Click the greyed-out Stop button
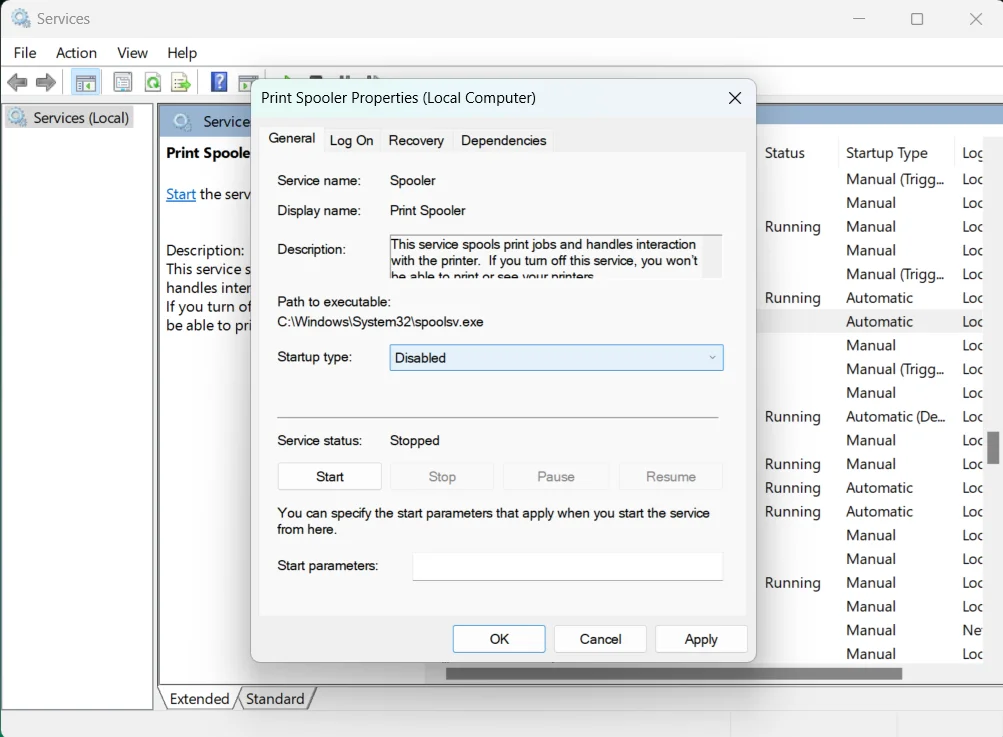The width and height of the screenshot is (1003, 737). click(442, 477)
